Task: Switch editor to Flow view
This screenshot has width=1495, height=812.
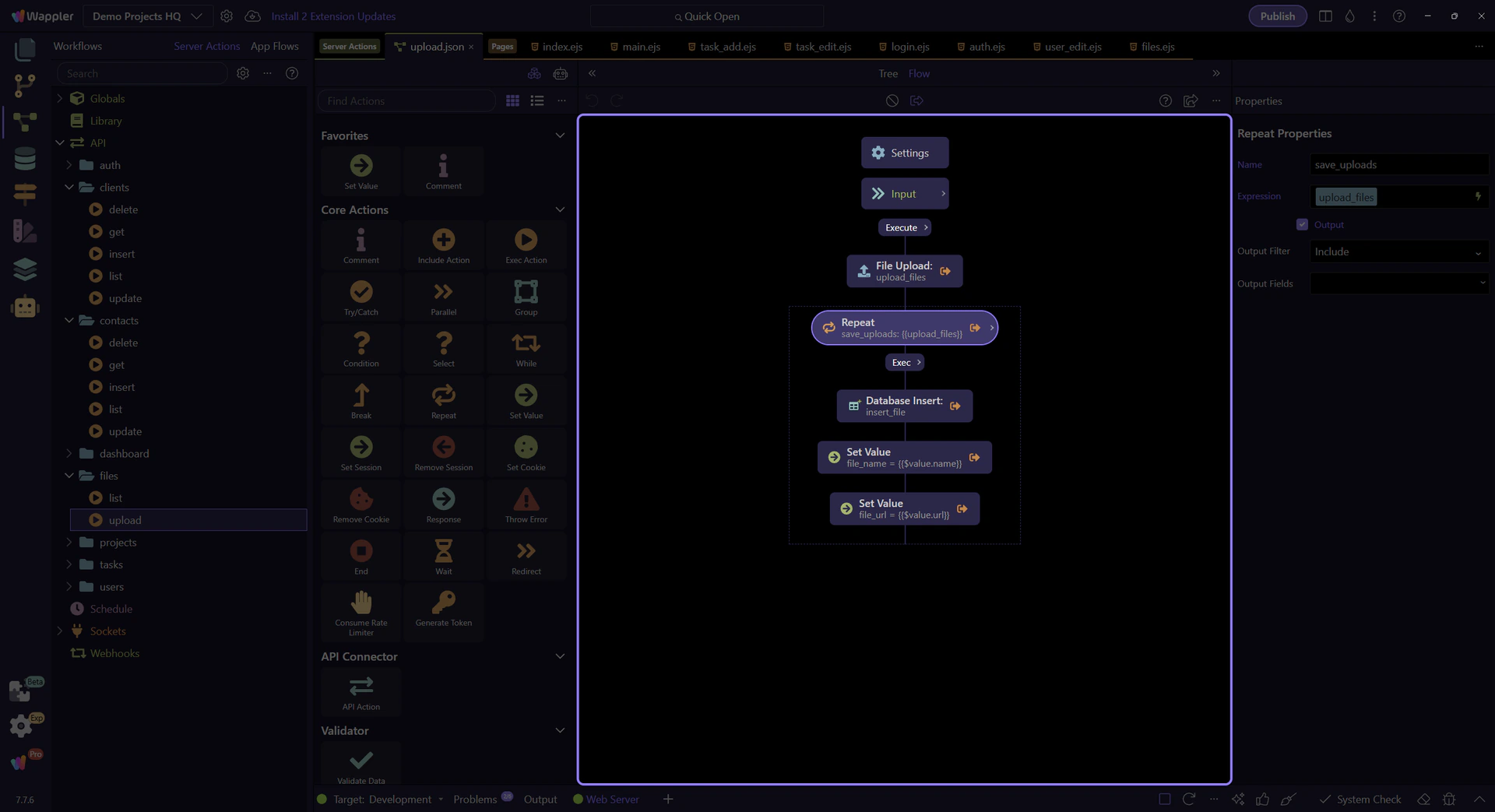Action: coord(919,74)
